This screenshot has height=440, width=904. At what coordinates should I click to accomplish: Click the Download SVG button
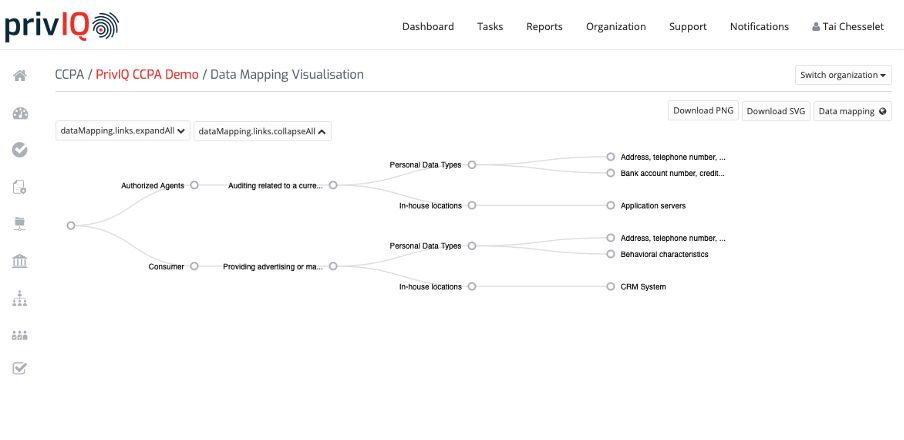tap(776, 111)
